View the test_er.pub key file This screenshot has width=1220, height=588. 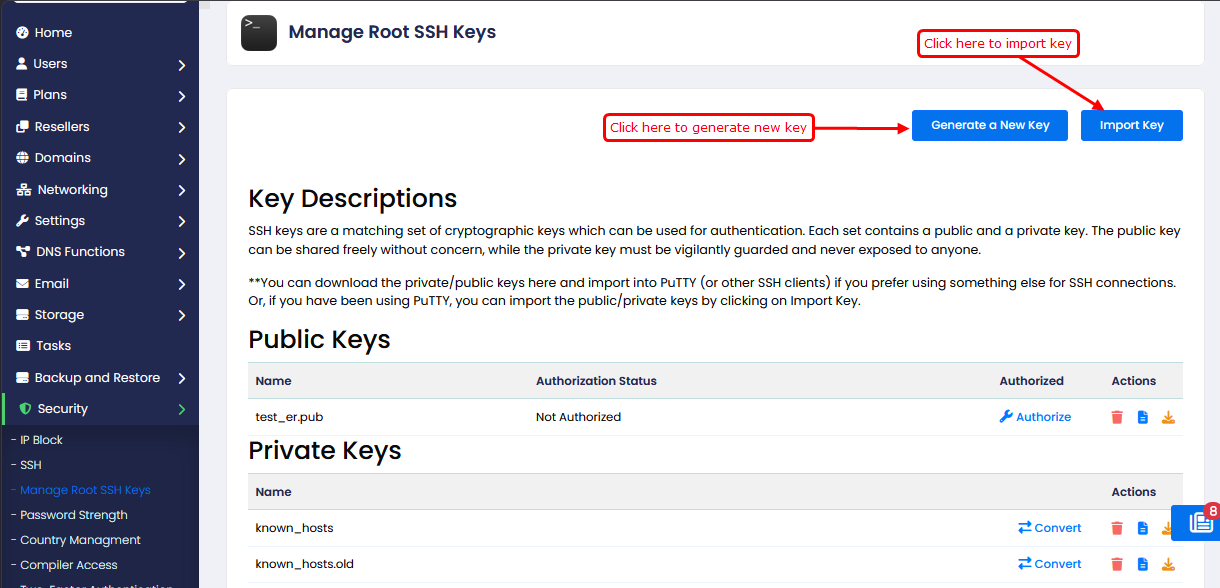1143,417
